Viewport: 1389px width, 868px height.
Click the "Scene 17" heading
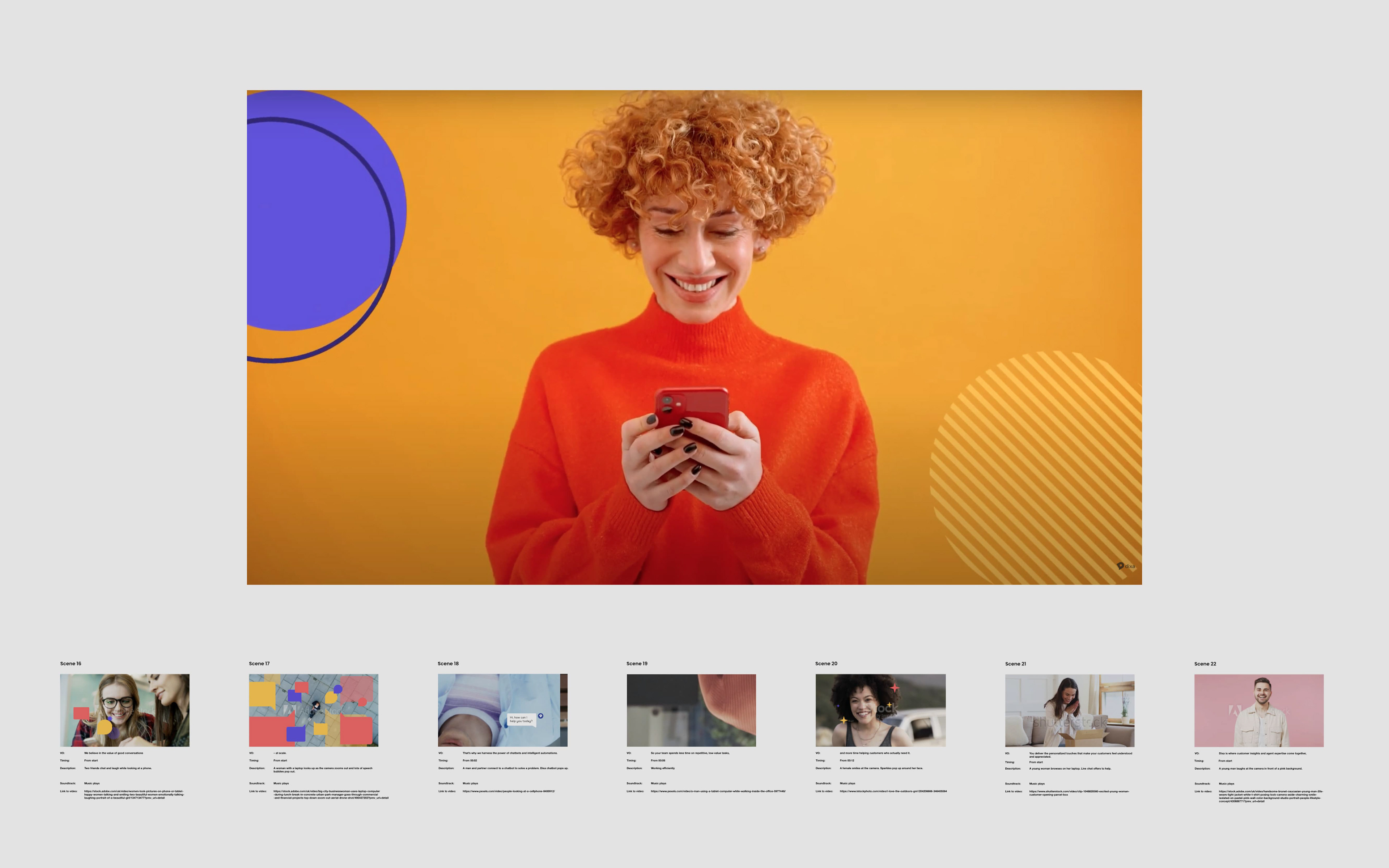click(x=259, y=663)
